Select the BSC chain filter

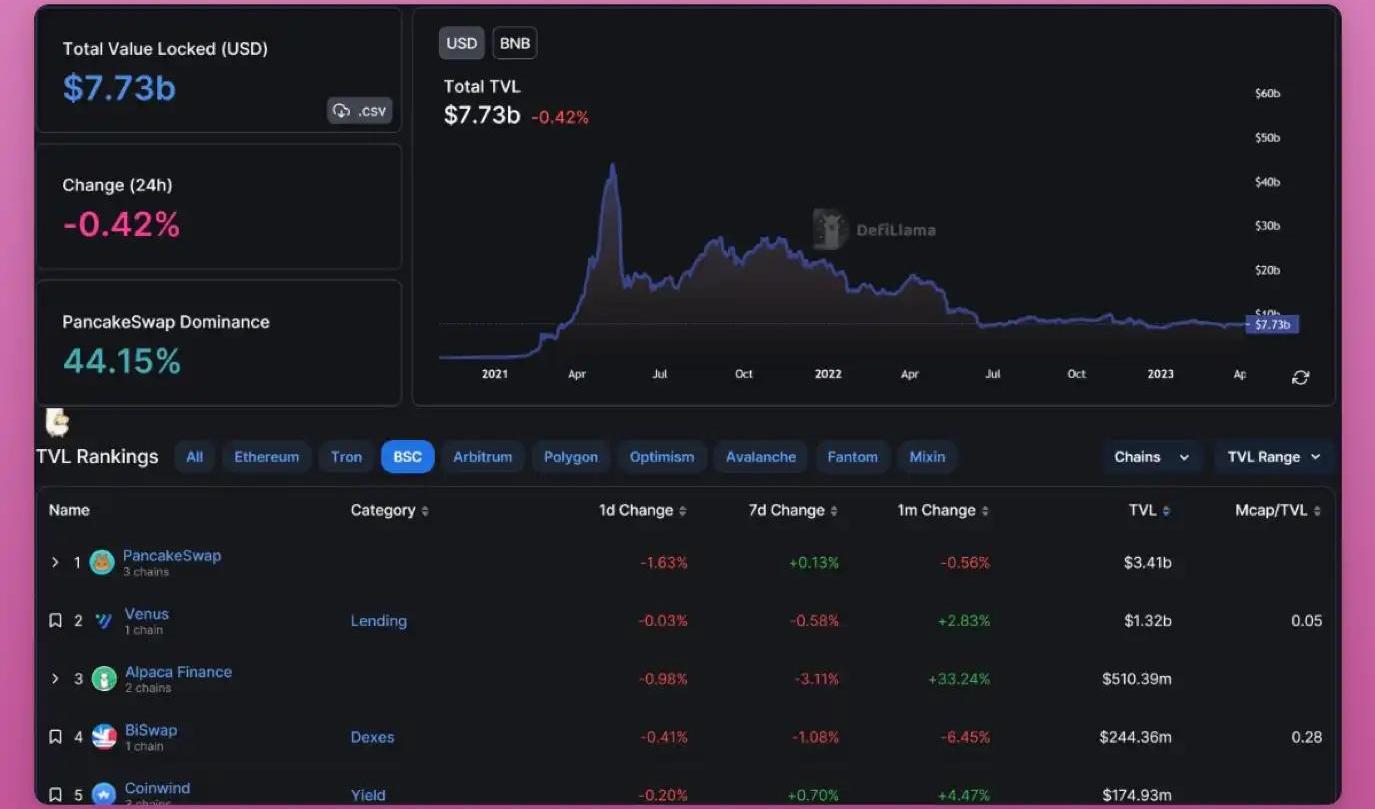407,457
